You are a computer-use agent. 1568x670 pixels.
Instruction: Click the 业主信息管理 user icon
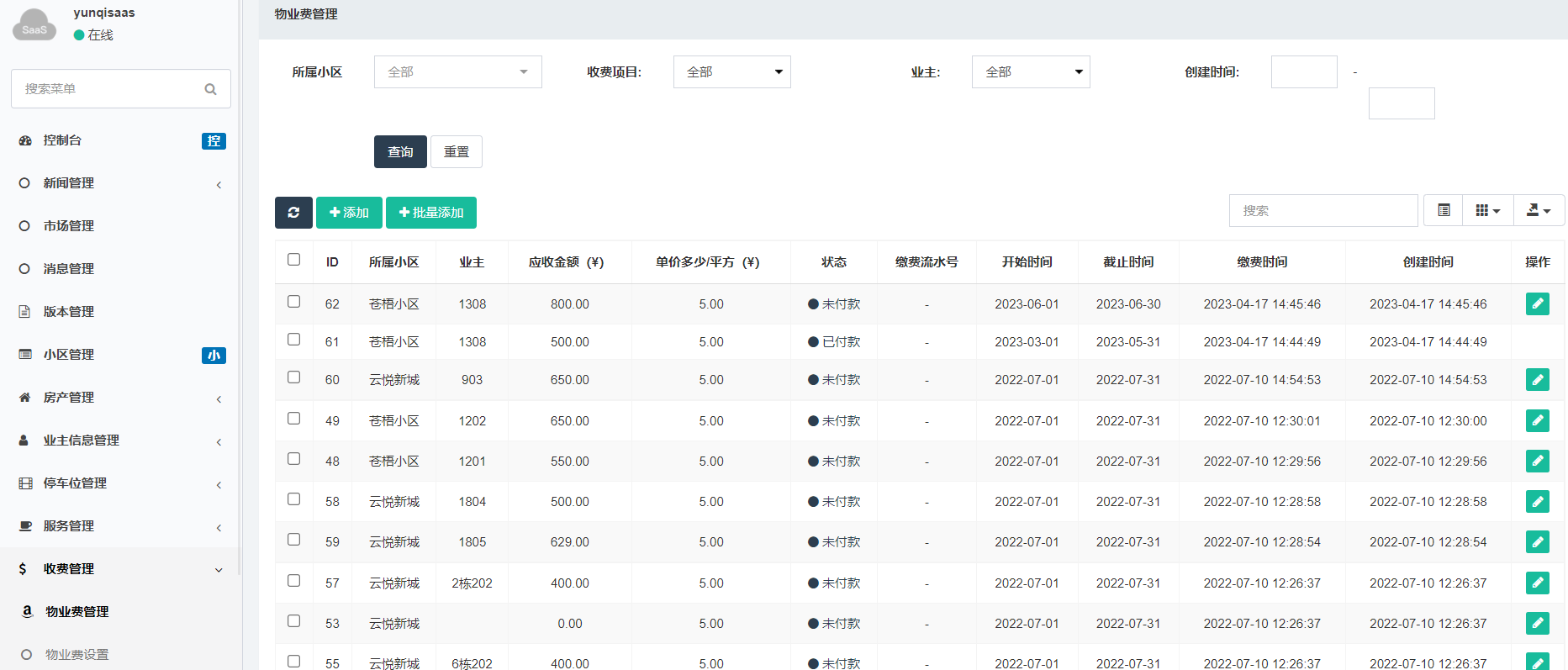pyautogui.click(x=24, y=440)
